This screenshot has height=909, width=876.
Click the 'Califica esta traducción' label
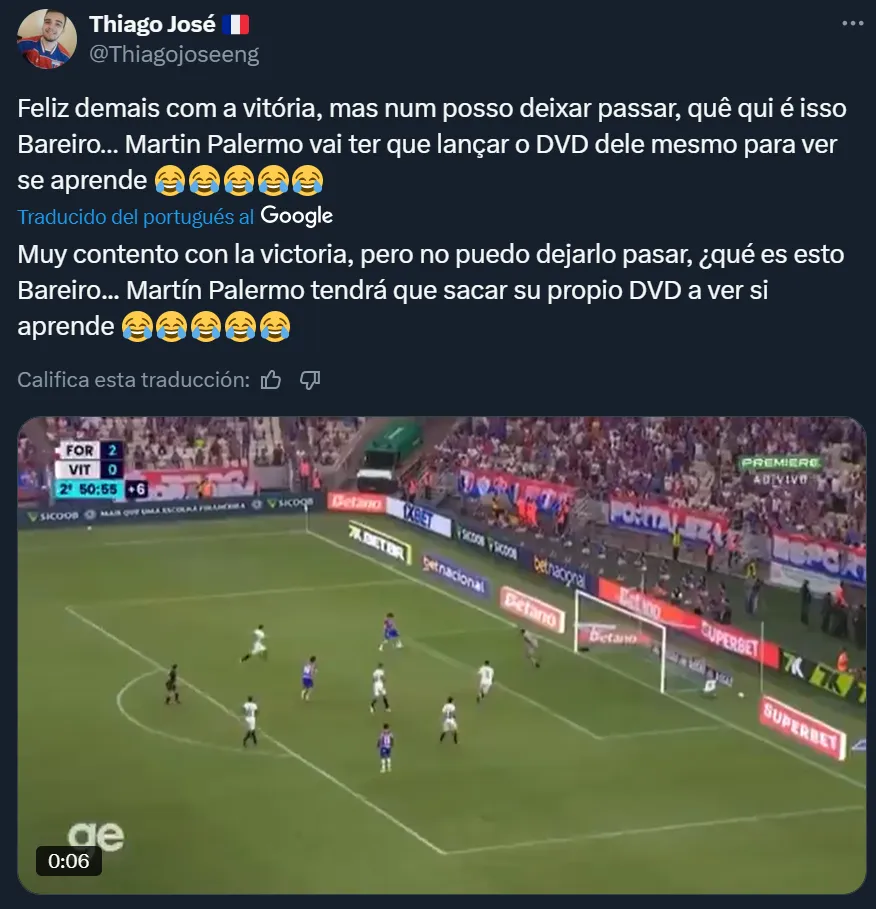click(133, 380)
